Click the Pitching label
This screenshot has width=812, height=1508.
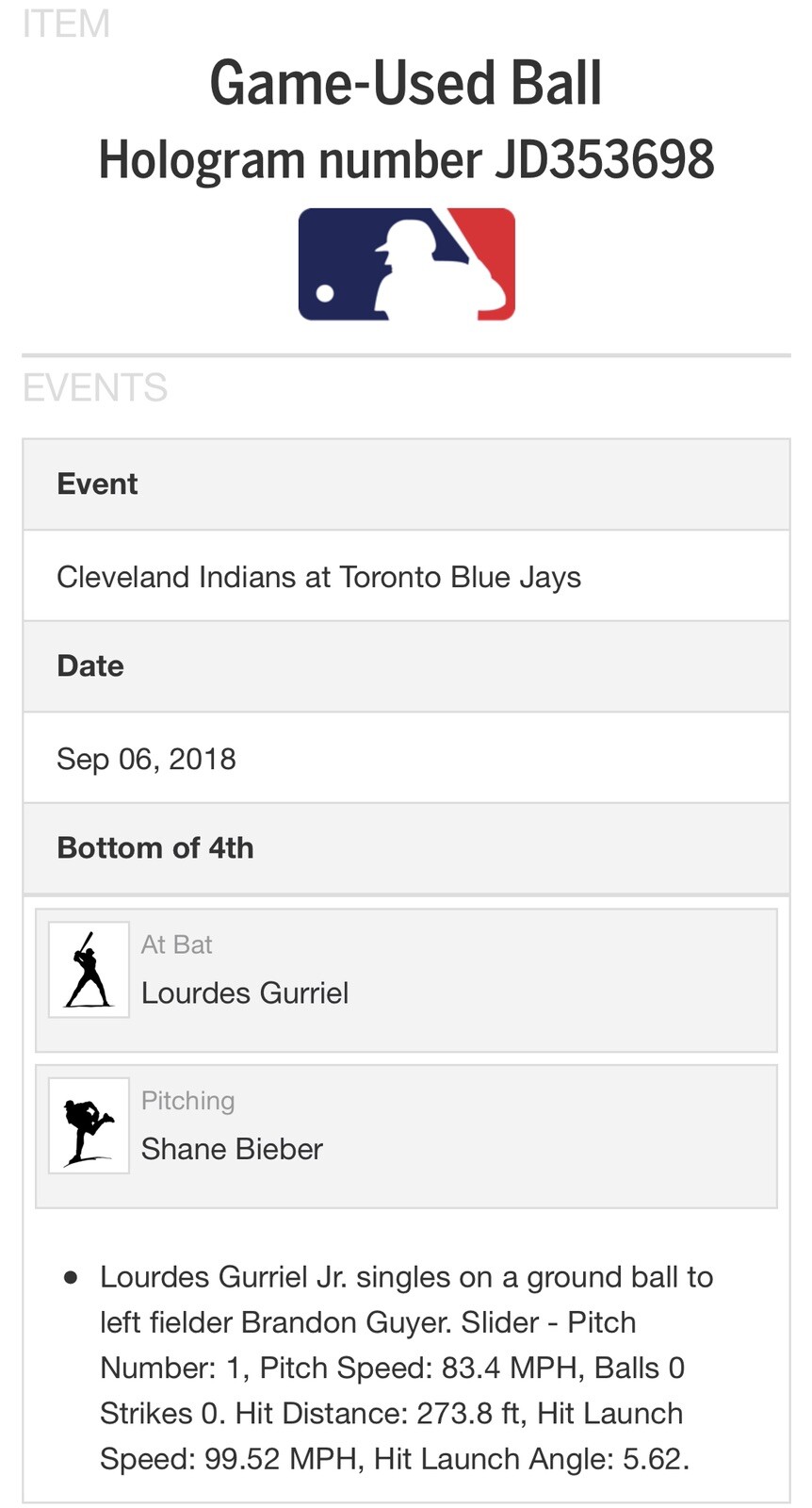[x=187, y=1101]
